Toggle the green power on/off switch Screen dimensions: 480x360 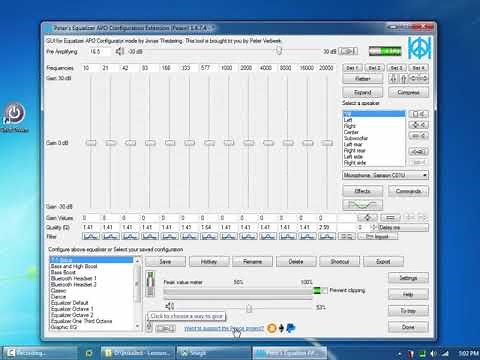pyautogui.click(x=385, y=51)
